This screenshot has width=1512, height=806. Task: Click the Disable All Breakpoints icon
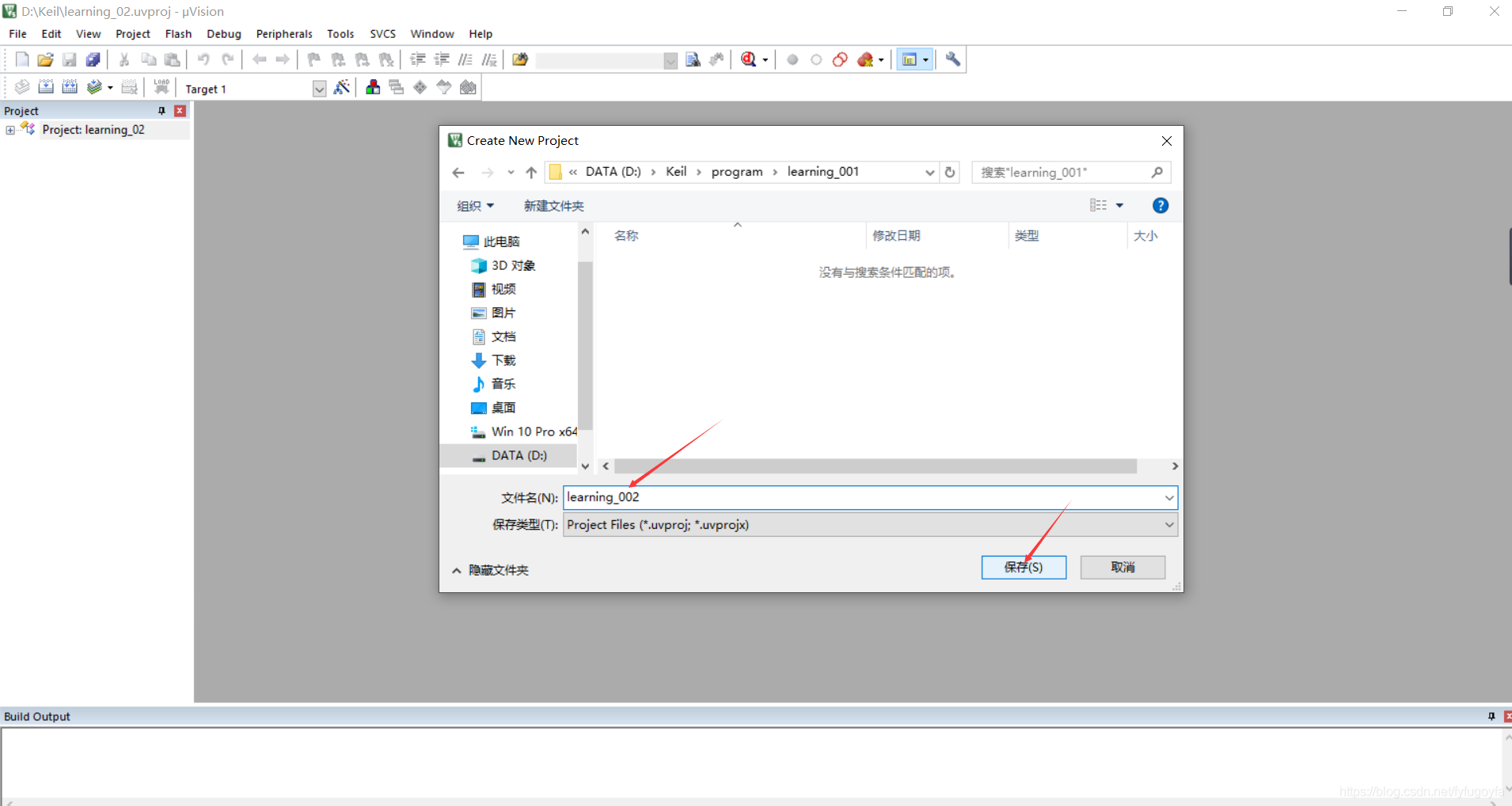tap(840, 59)
